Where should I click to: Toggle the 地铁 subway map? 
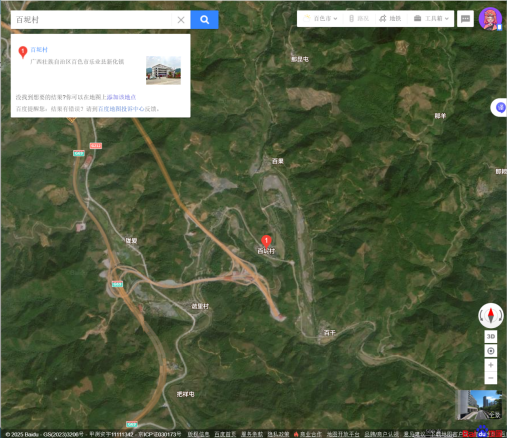tap(390, 19)
